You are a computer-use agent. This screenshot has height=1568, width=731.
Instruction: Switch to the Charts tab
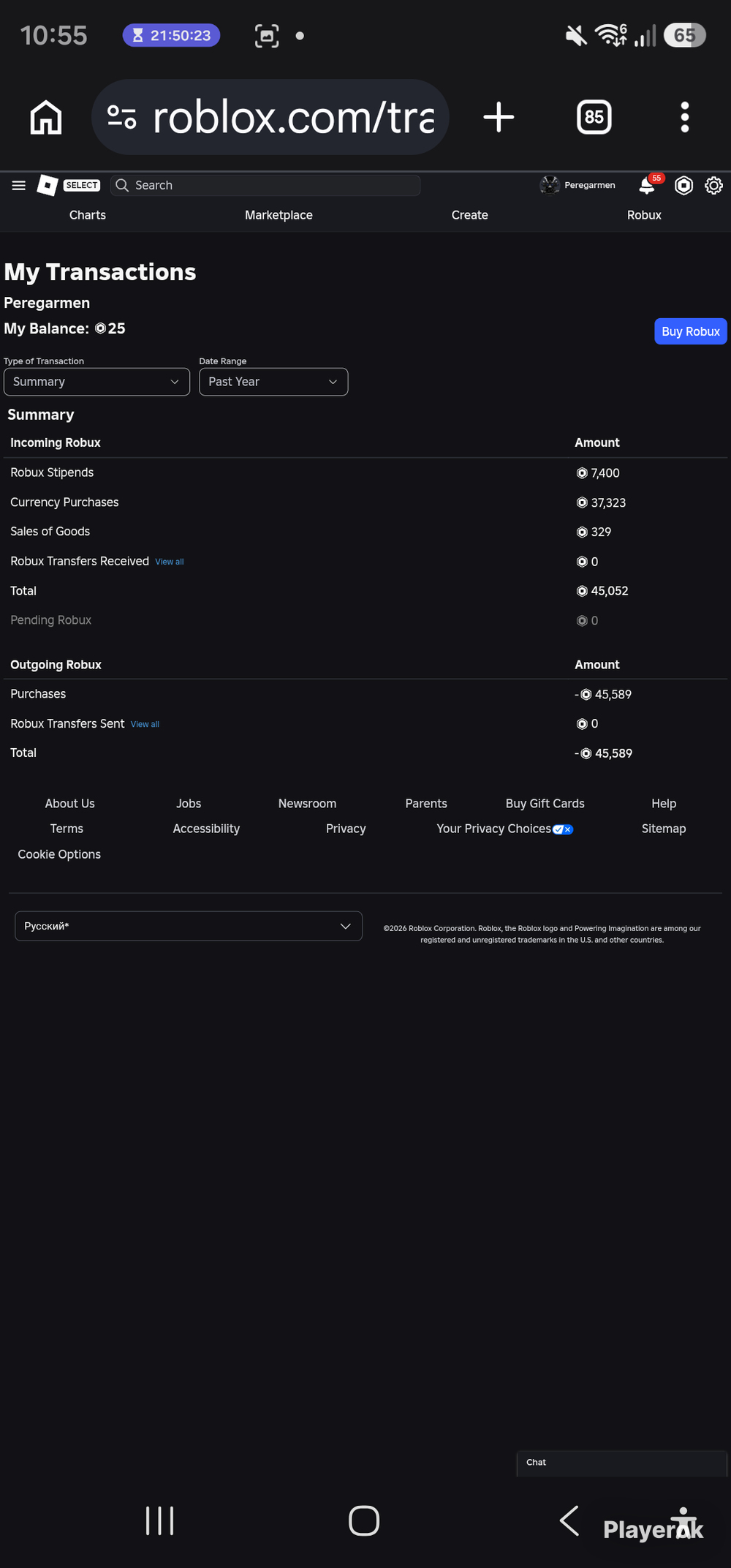click(x=88, y=215)
